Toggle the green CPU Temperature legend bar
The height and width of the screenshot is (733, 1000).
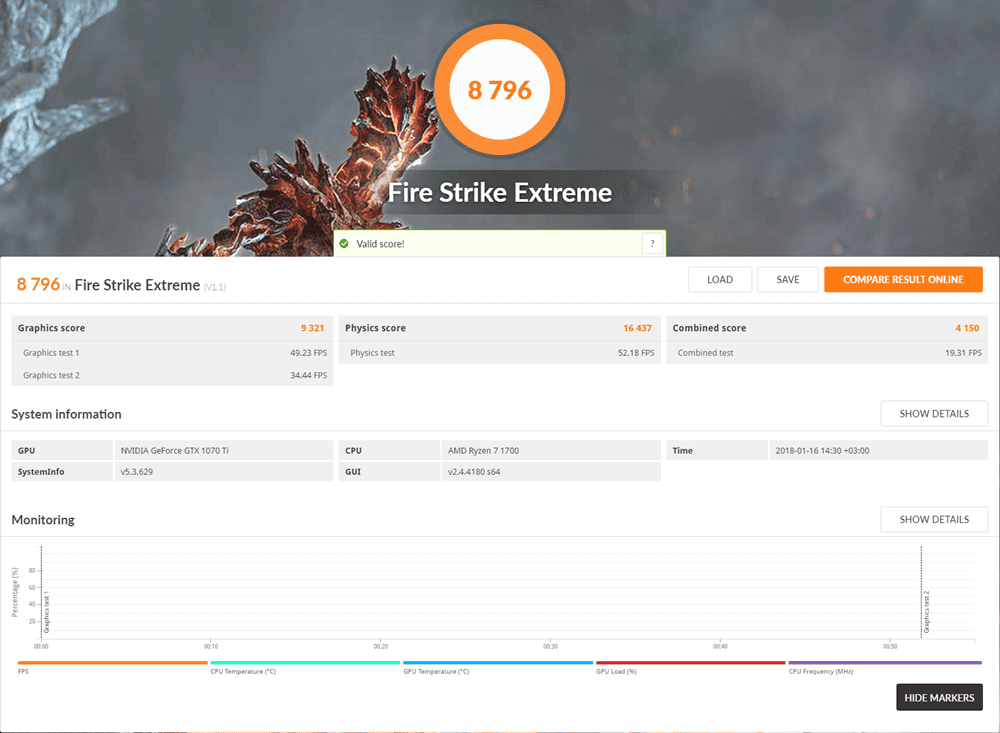(x=305, y=663)
